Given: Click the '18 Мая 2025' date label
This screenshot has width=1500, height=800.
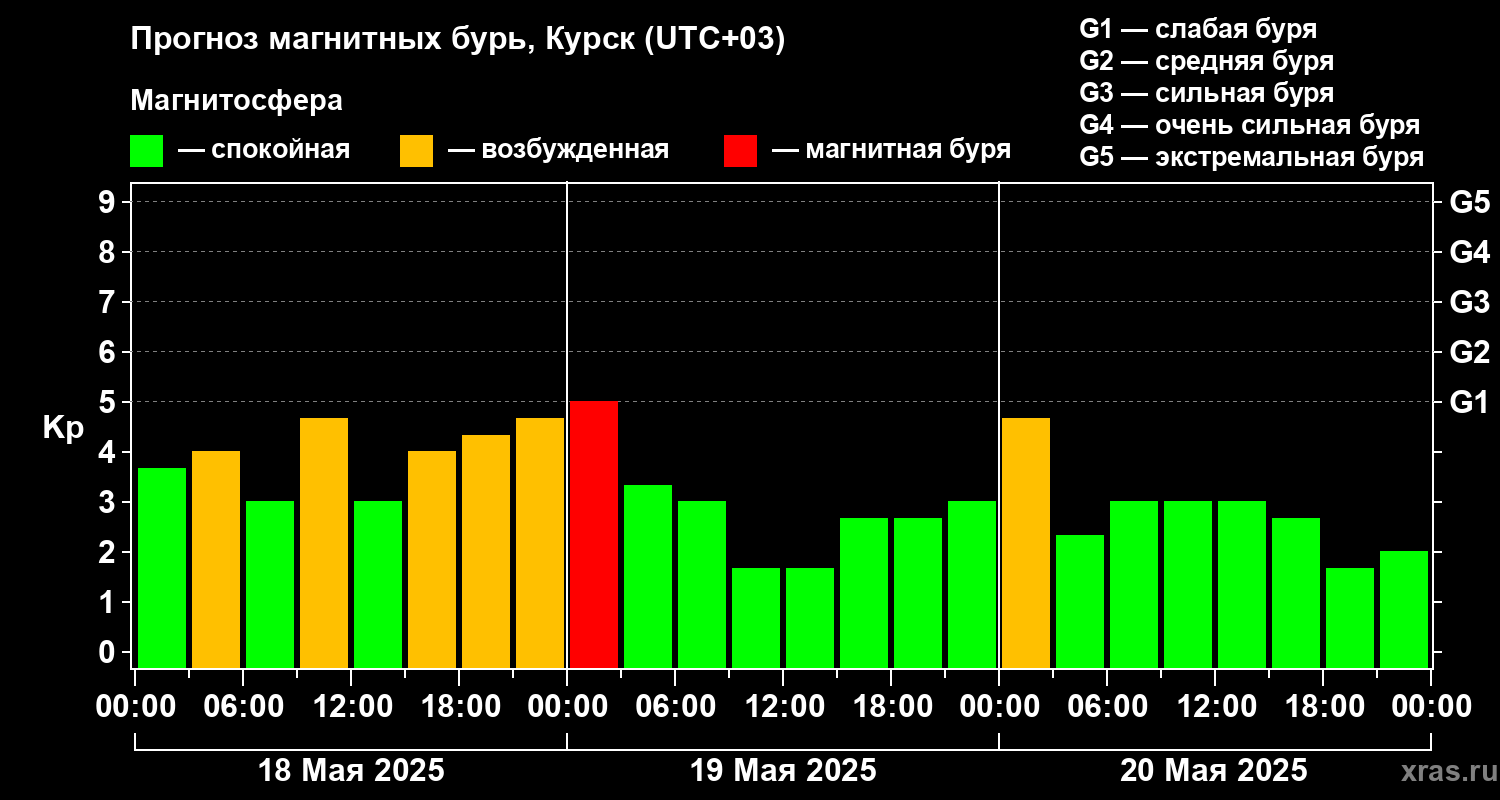Looking at the screenshot, I should point(351,771).
